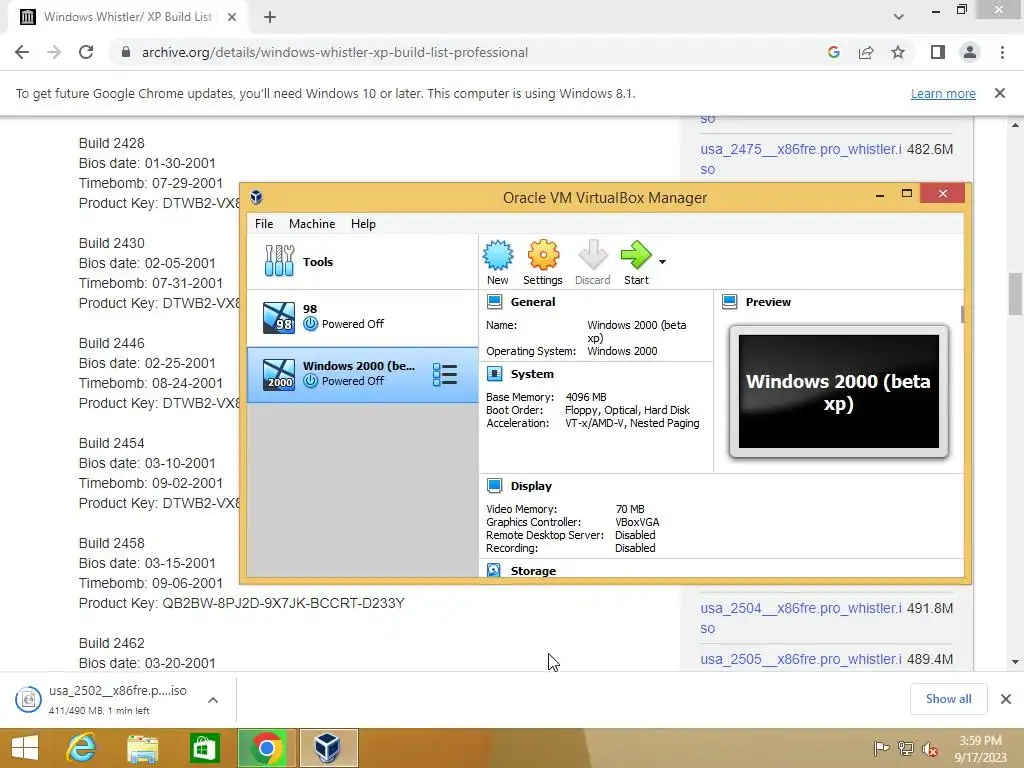Open the usa_2505 x86fre.pro_whistler.iso link

[801, 659]
